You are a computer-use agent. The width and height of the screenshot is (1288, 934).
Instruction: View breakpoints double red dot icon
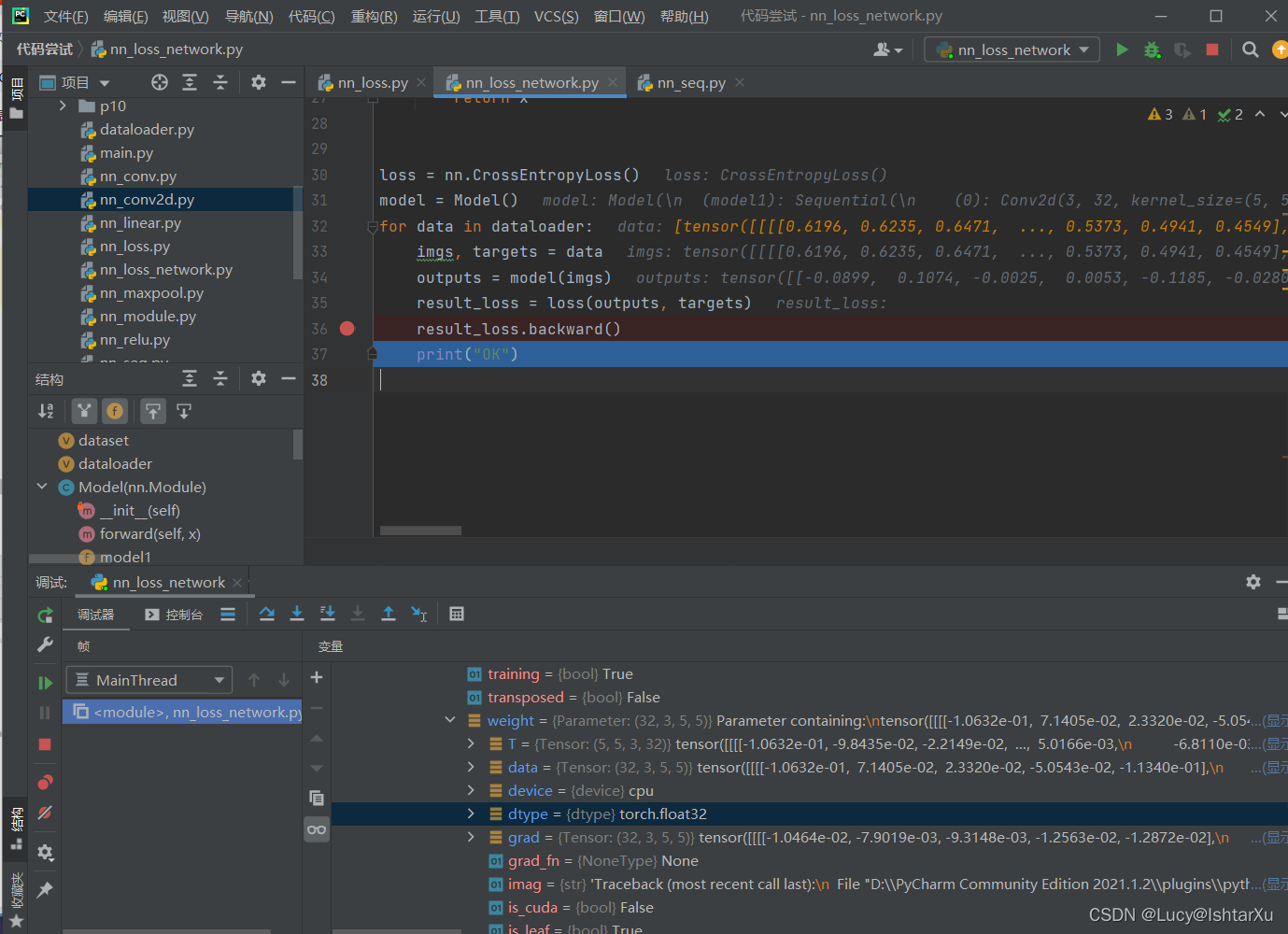pyautogui.click(x=45, y=782)
